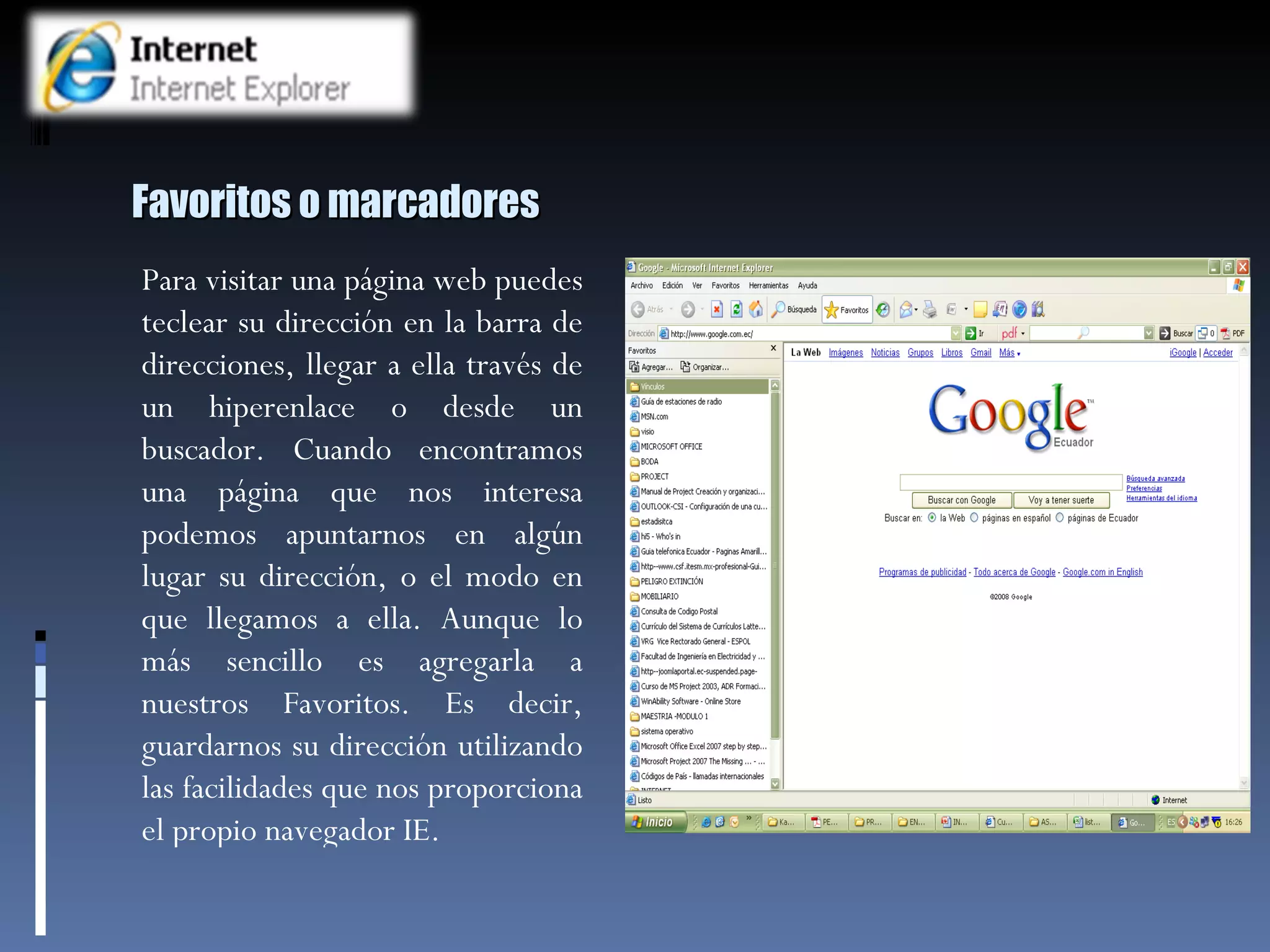Screen dimensions: 1270x952
Task: Select 'páginas de Ecuador' radio button
Action: pyautogui.click(x=1060, y=518)
